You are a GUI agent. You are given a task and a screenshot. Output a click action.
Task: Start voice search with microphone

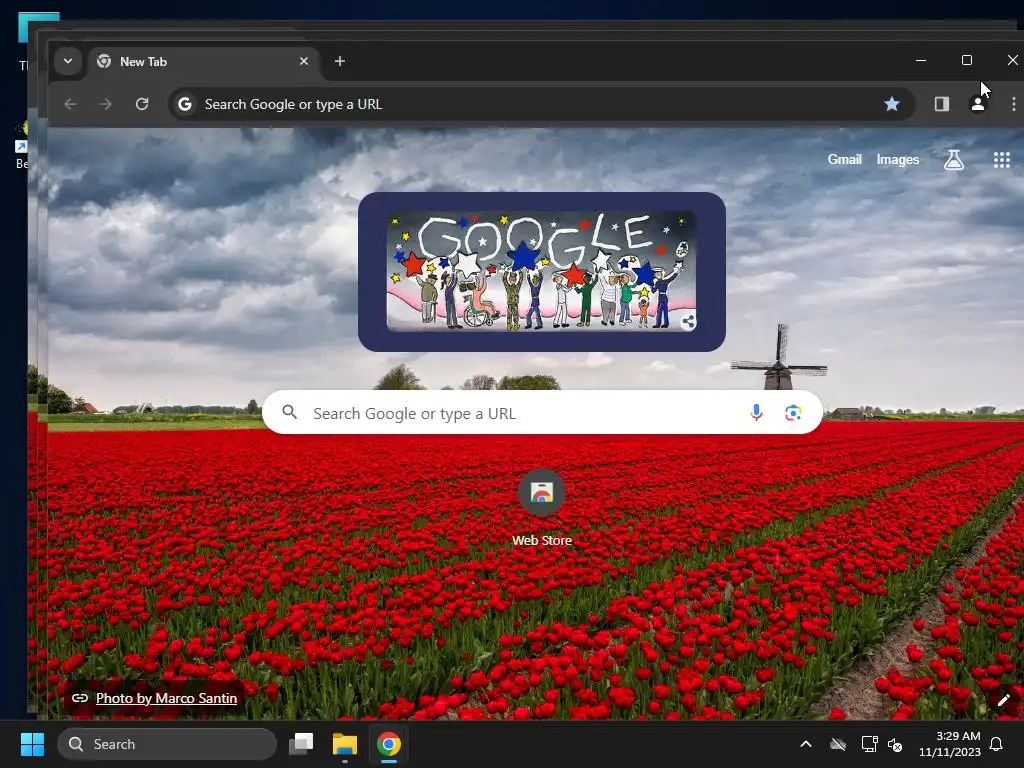[756, 413]
